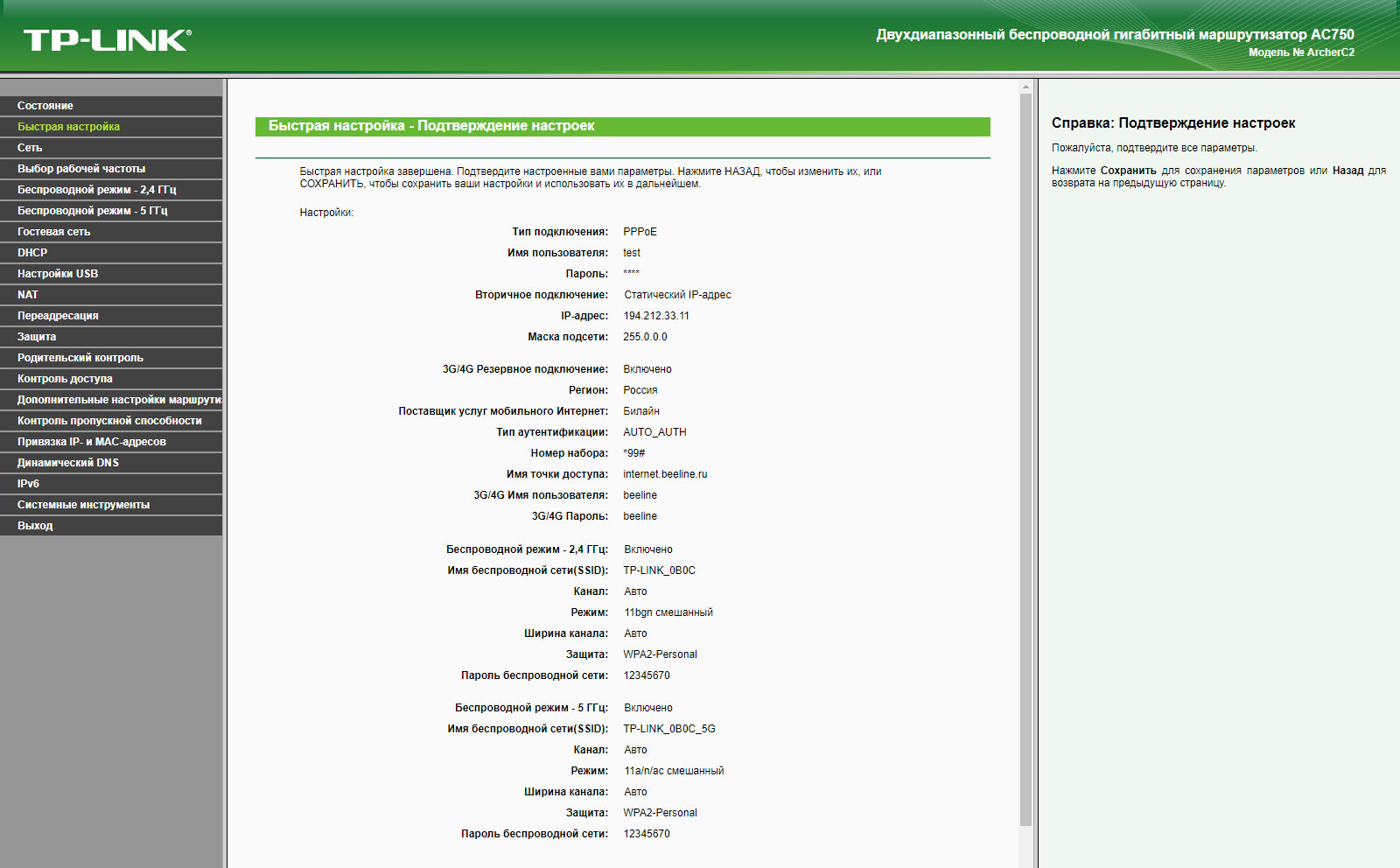Click the Номер набора label
This screenshot has width=1400, height=868.
(x=570, y=453)
